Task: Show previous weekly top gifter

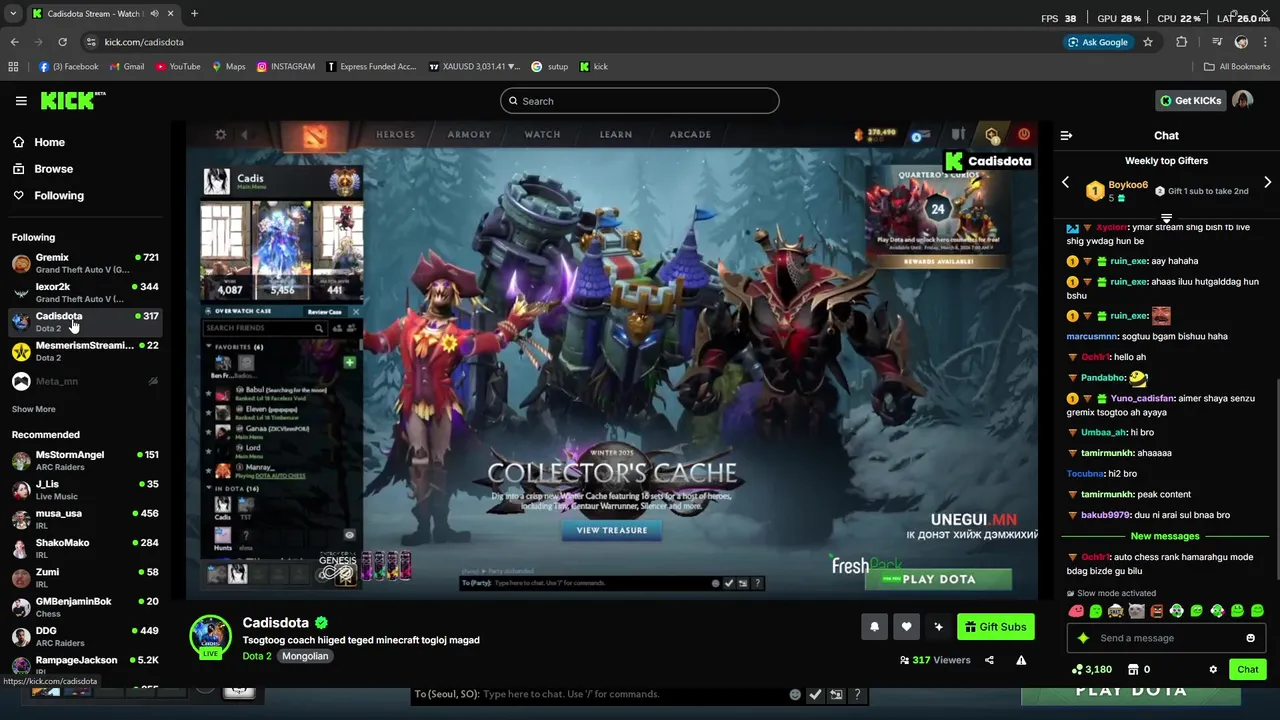Action: point(1065,183)
